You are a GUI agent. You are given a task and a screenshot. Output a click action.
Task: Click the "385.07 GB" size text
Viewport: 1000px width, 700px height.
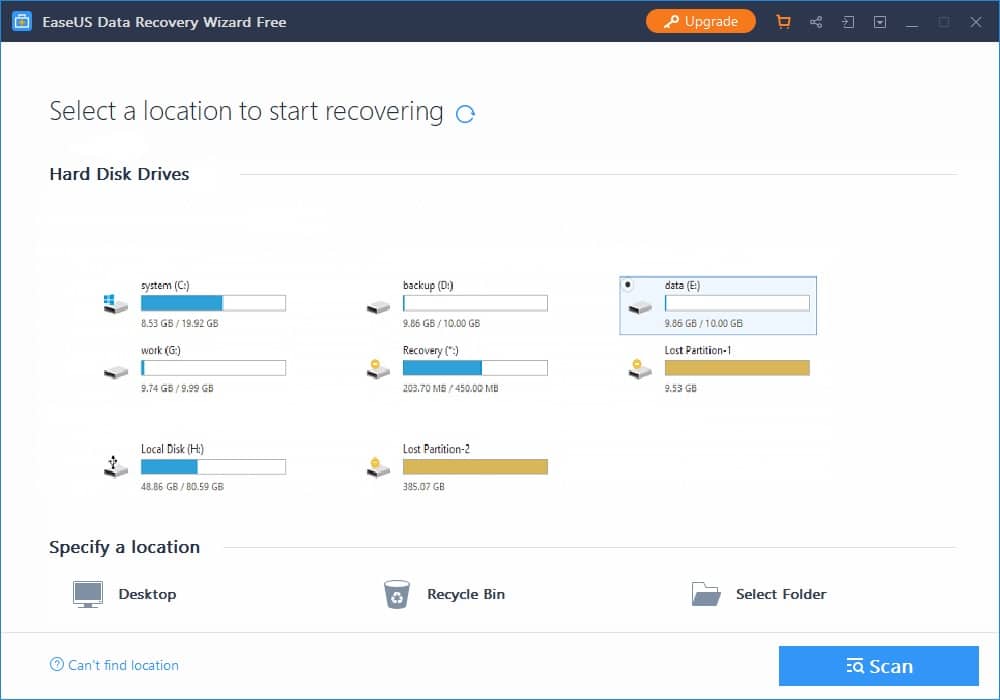[423, 486]
